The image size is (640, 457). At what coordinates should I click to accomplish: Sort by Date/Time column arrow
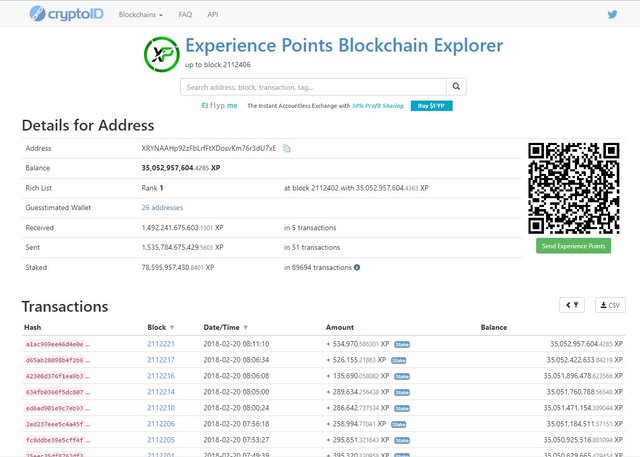(x=245, y=327)
